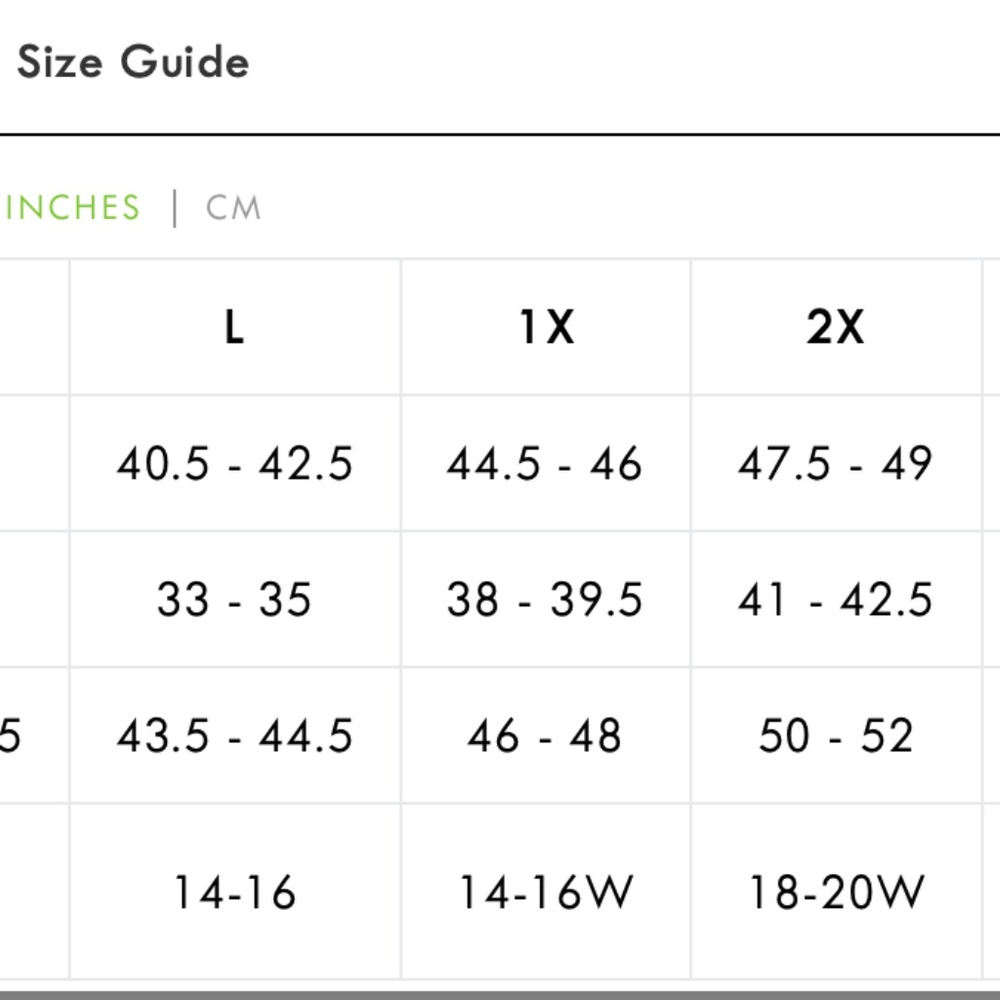Click the 44.5 - 46 measurement cell
Image resolution: width=1000 pixels, height=1000 pixels.
pyautogui.click(x=546, y=464)
